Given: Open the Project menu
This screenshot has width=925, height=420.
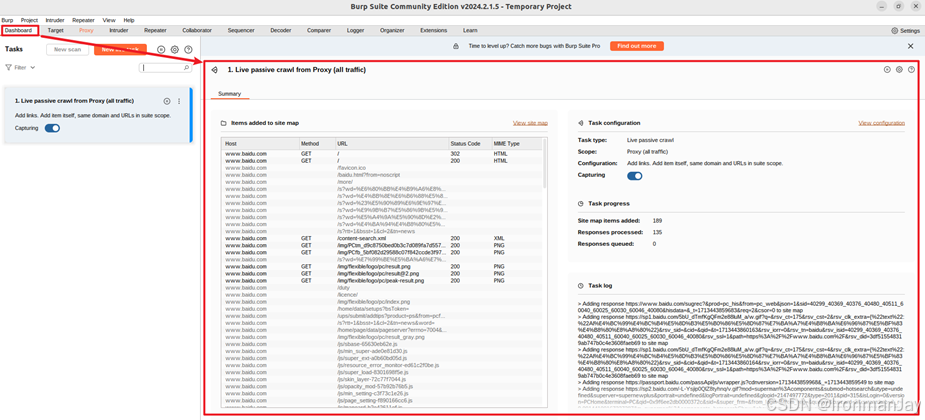Looking at the screenshot, I should pos(29,20).
